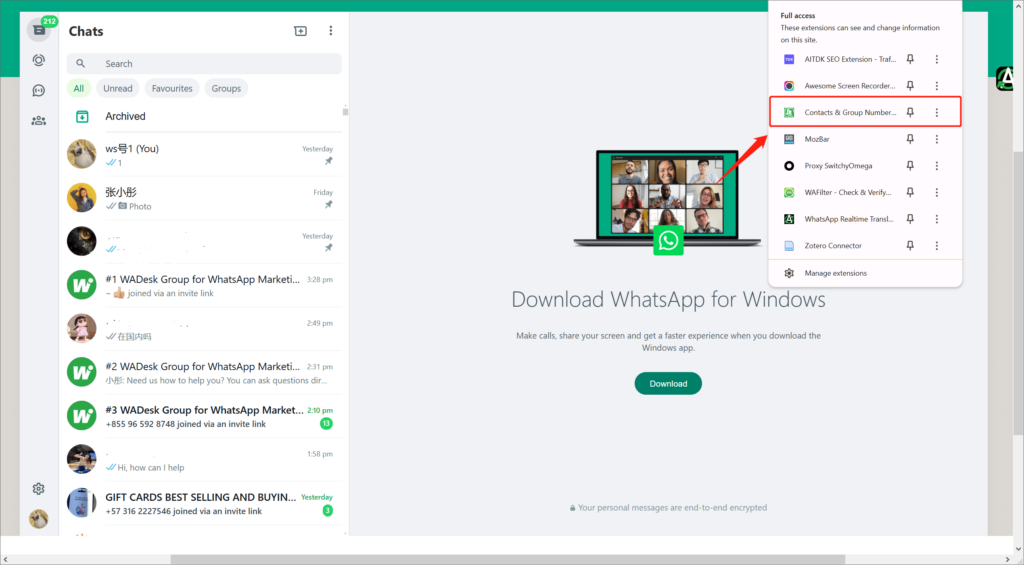
Task: Pin the Proxy SwitchyOmega extension
Action: [910, 166]
